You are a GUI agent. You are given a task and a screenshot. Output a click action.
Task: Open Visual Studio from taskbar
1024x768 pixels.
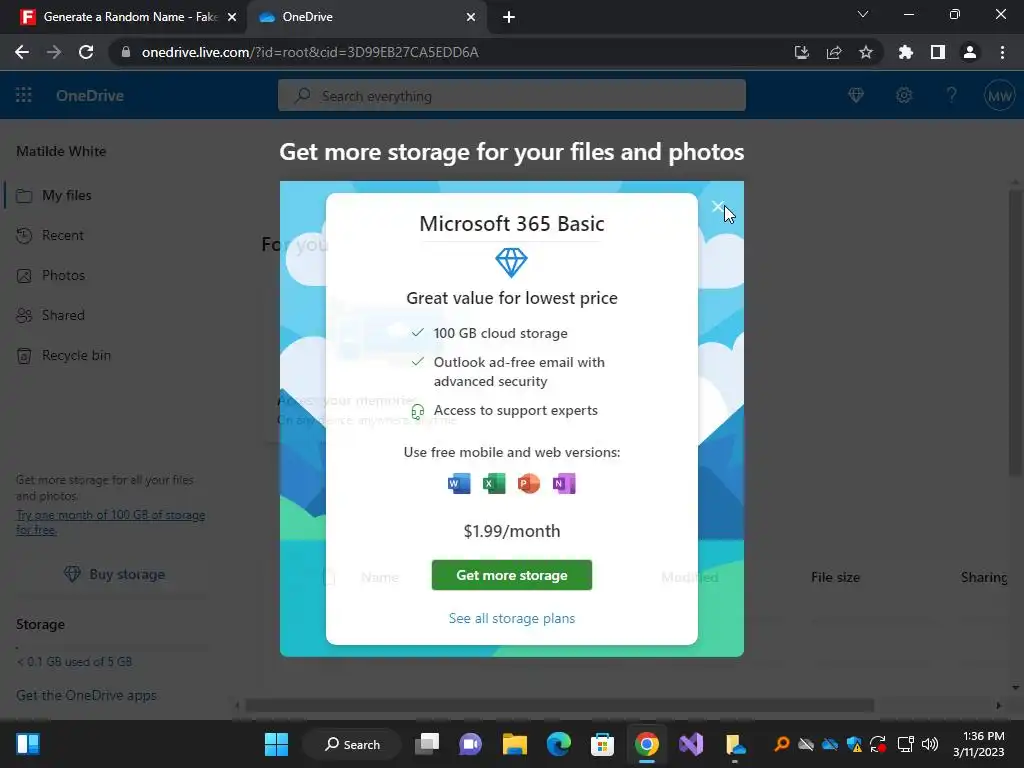point(690,744)
